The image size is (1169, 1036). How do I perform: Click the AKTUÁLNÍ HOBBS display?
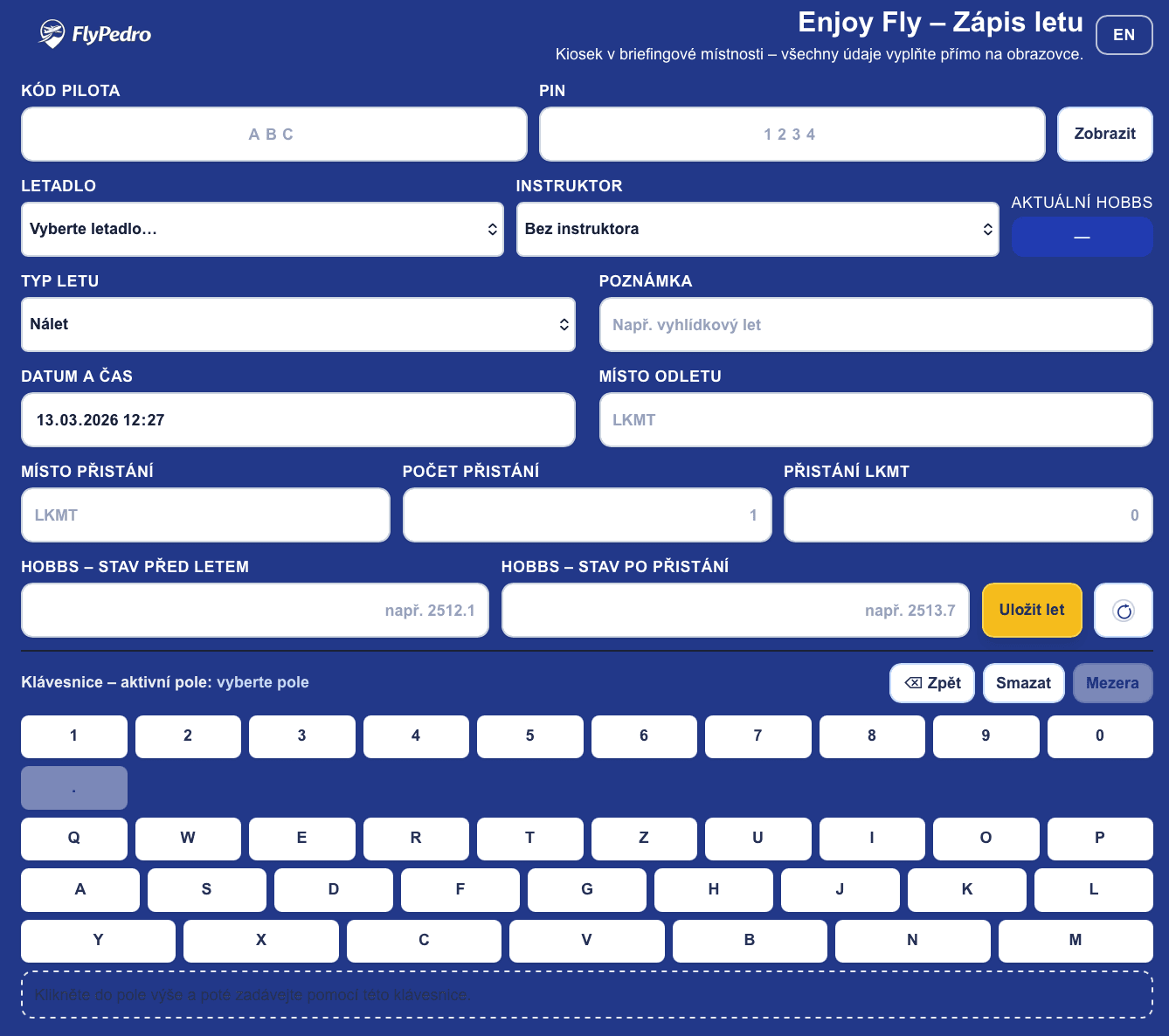pyautogui.click(x=1082, y=237)
